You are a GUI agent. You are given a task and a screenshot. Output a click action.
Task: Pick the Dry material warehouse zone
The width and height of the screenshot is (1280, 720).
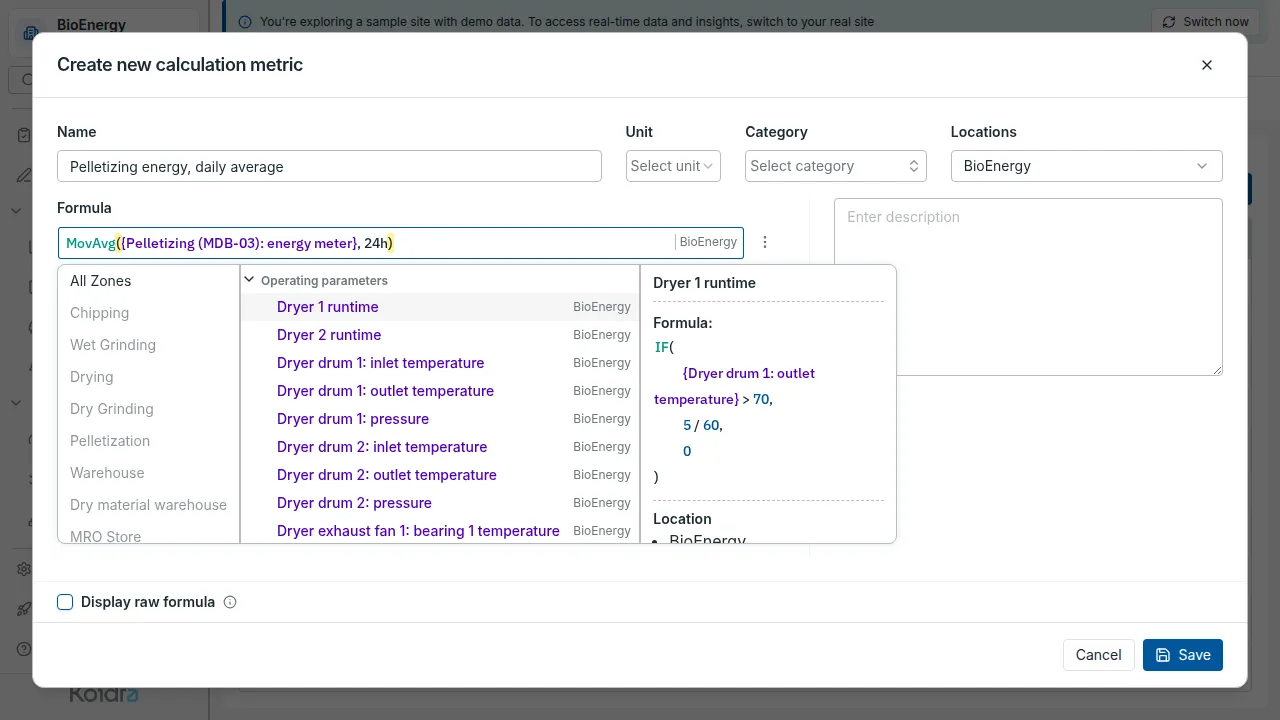click(x=148, y=505)
